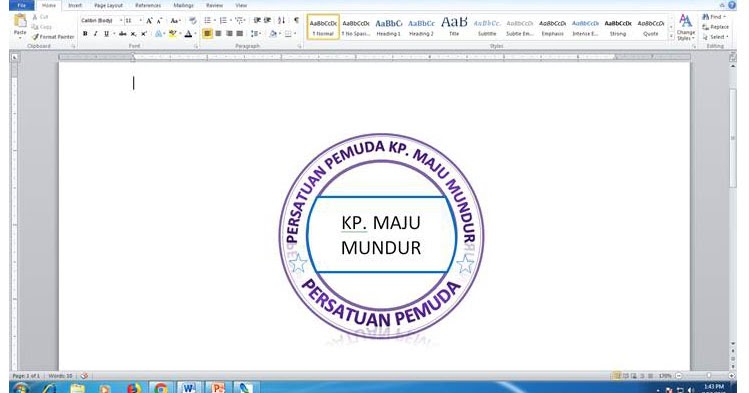Image resolution: width=749 pixels, height=393 pixels.
Task: Switch to the View tab
Action: tap(241, 5)
